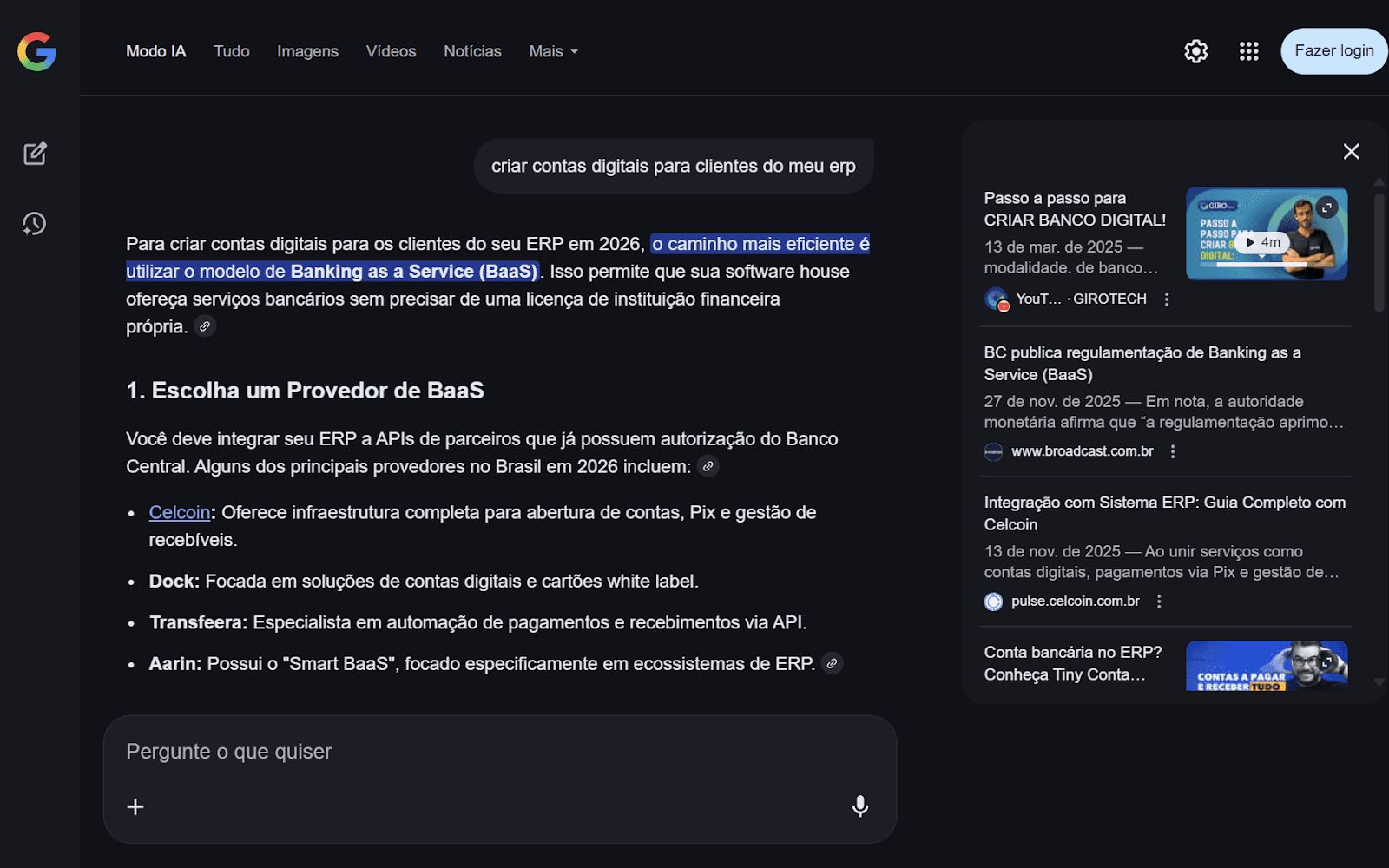This screenshot has height=868, width=1389.
Task: Open the Celcoin hyperlink
Action: tap(180, 512)
